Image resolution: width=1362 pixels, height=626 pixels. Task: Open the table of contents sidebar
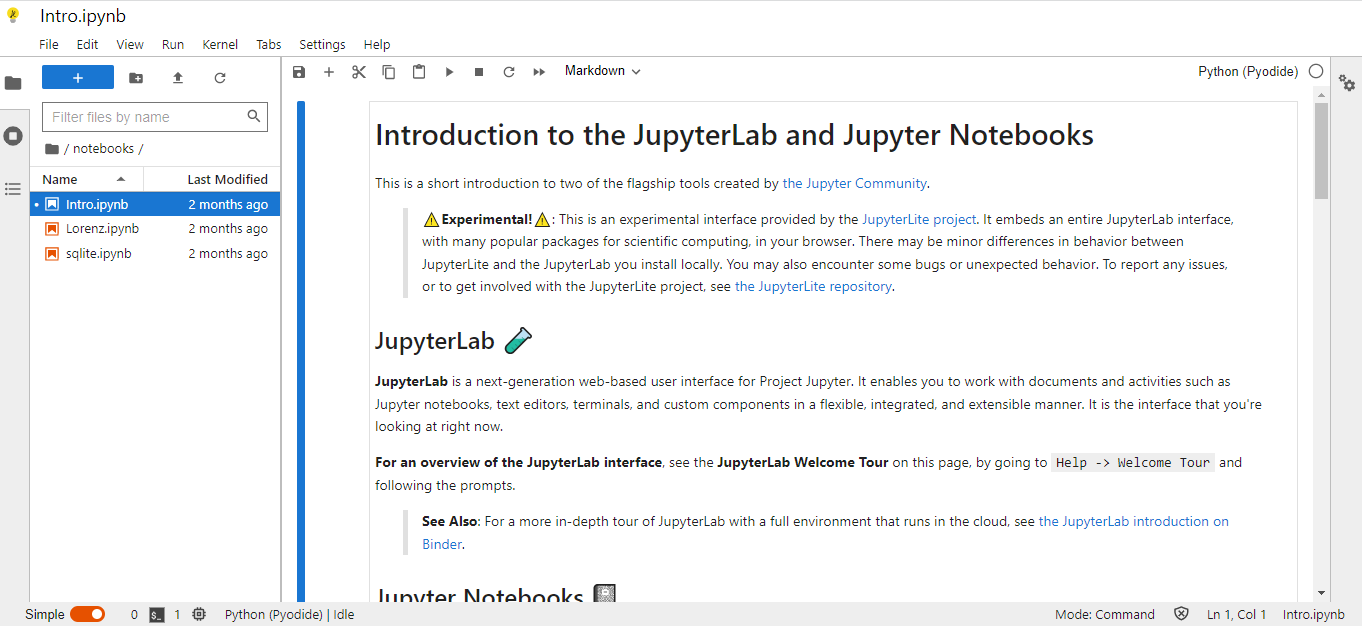tap(13, 189)
